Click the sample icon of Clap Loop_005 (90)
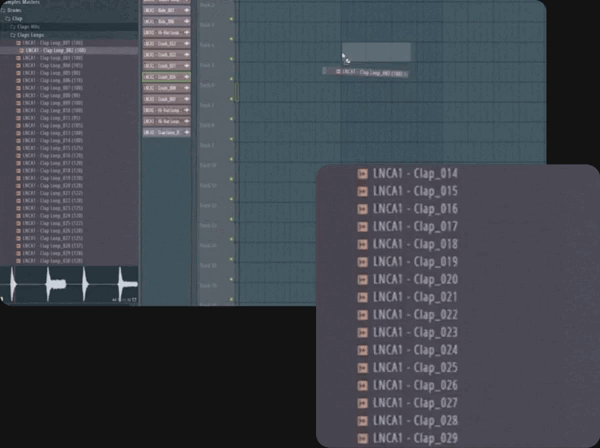The image size is (600, 448). click(x=18, y=73)
